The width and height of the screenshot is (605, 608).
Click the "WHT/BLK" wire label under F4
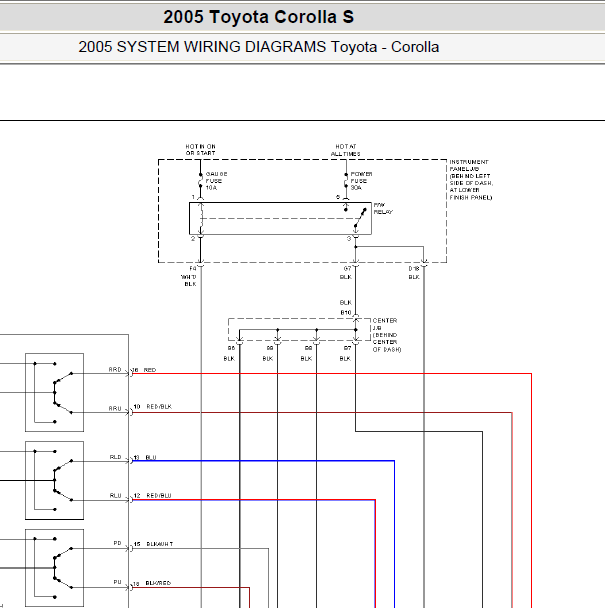[x=189, y=280]
